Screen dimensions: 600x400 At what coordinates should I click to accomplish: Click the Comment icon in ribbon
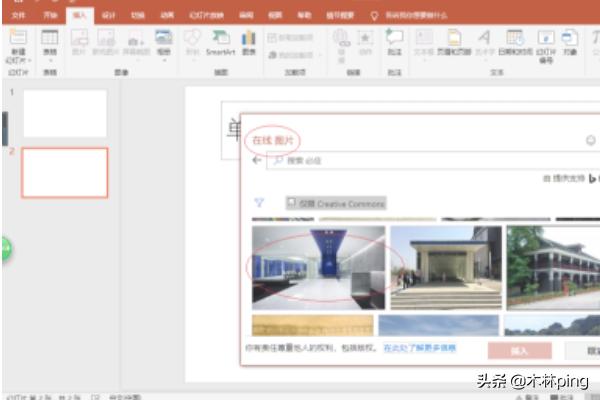point(395,40)
